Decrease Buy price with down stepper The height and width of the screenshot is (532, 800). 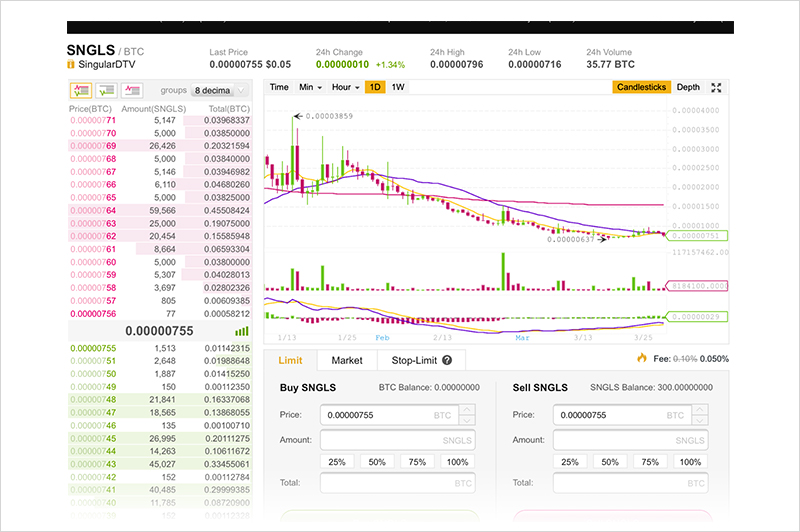tap(467, 420)
